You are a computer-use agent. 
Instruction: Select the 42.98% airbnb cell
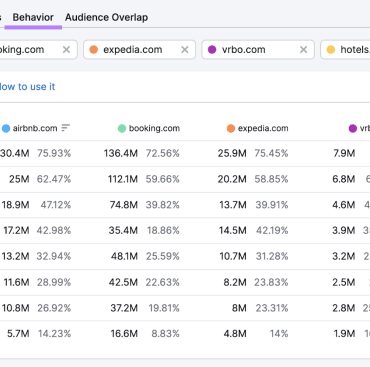(54, 230)
